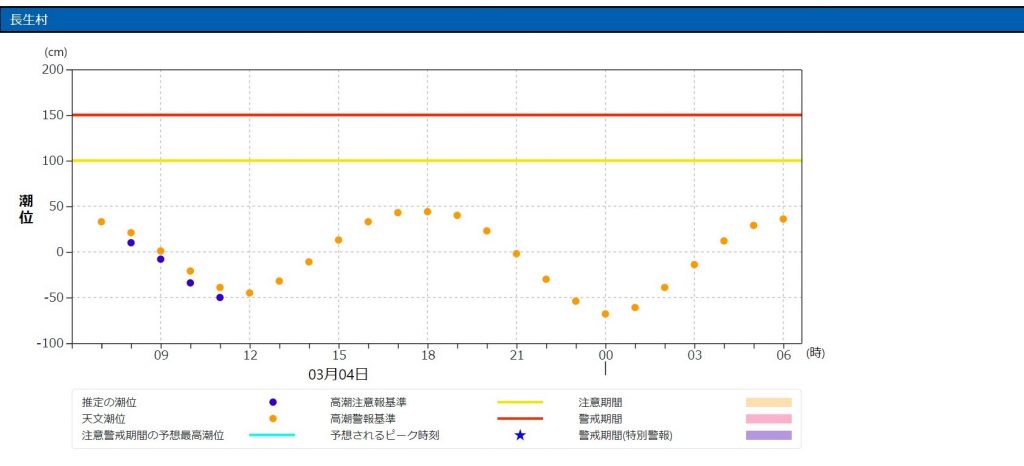Click the 高潮注意報基準 legend label
The width and height of the screenshot is (1024, 466).
point(369,402)
